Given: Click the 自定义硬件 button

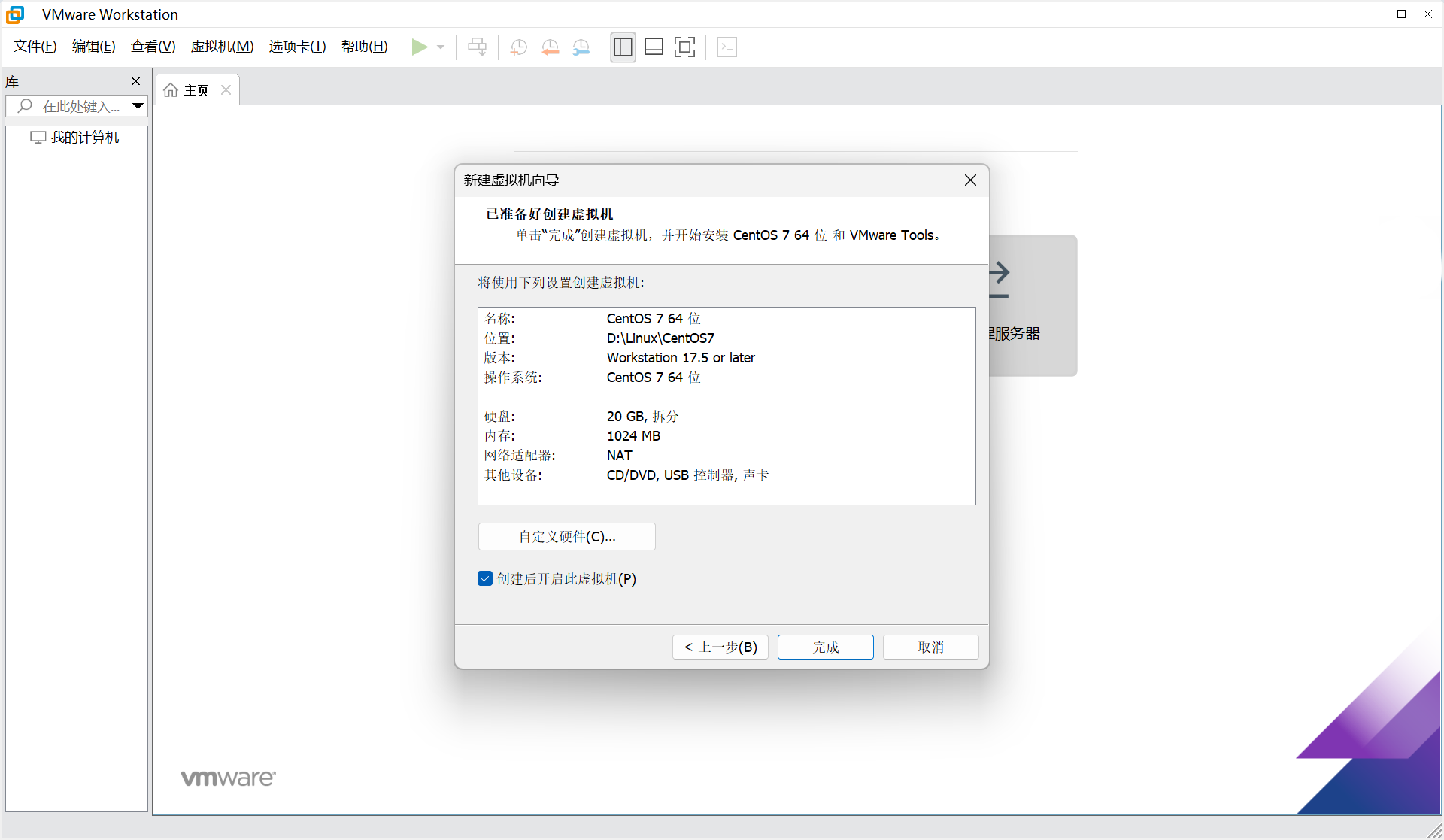Looking at the screenshot, I should pyautogui.click(x=566, y=536).
